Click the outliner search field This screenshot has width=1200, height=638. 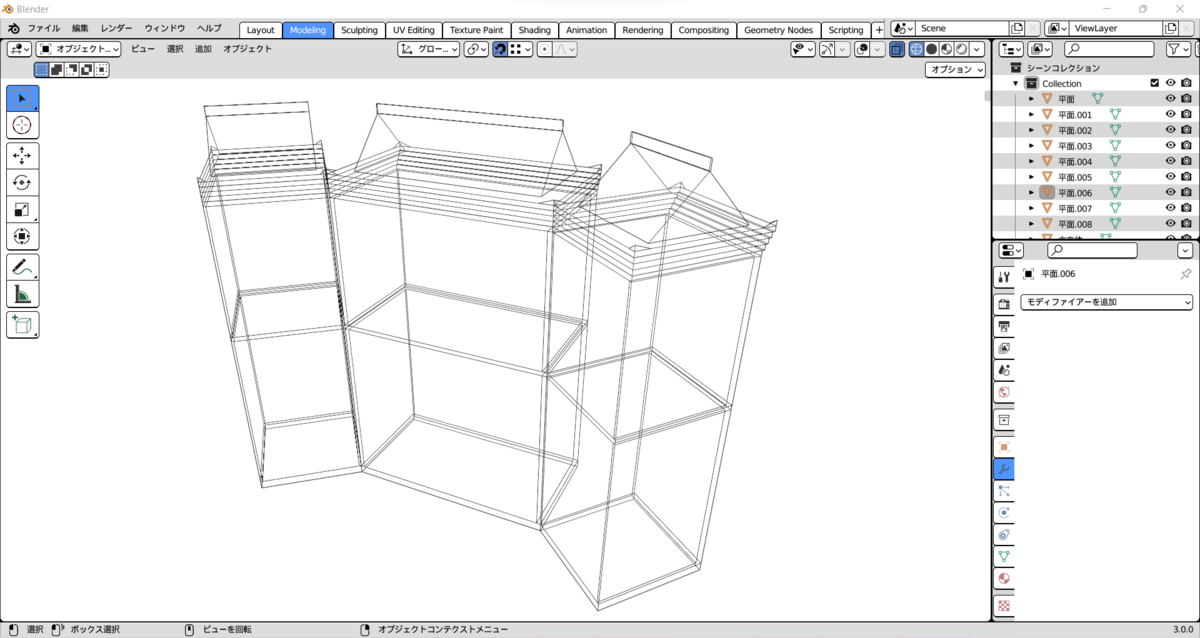coord(1108,49)
